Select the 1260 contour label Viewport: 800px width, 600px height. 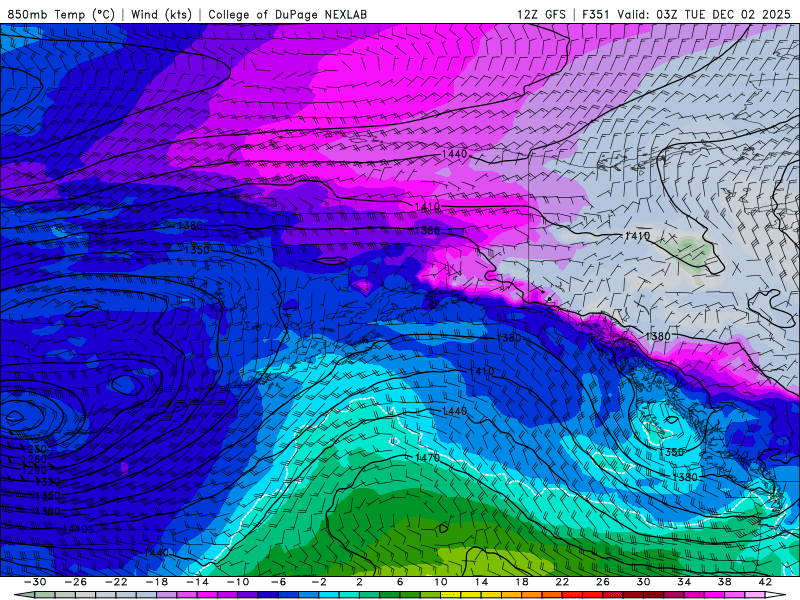point(35,460)
